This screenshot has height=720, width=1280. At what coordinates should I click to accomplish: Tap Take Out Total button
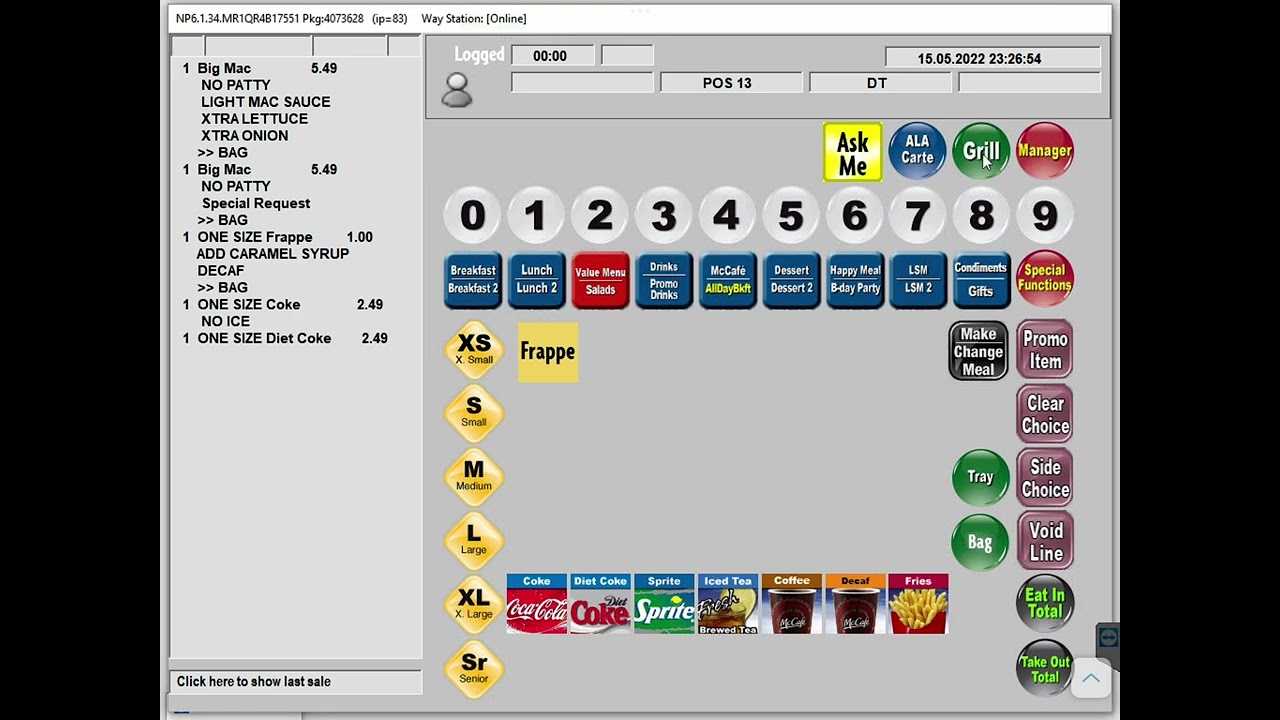(x=1045, y=669)
